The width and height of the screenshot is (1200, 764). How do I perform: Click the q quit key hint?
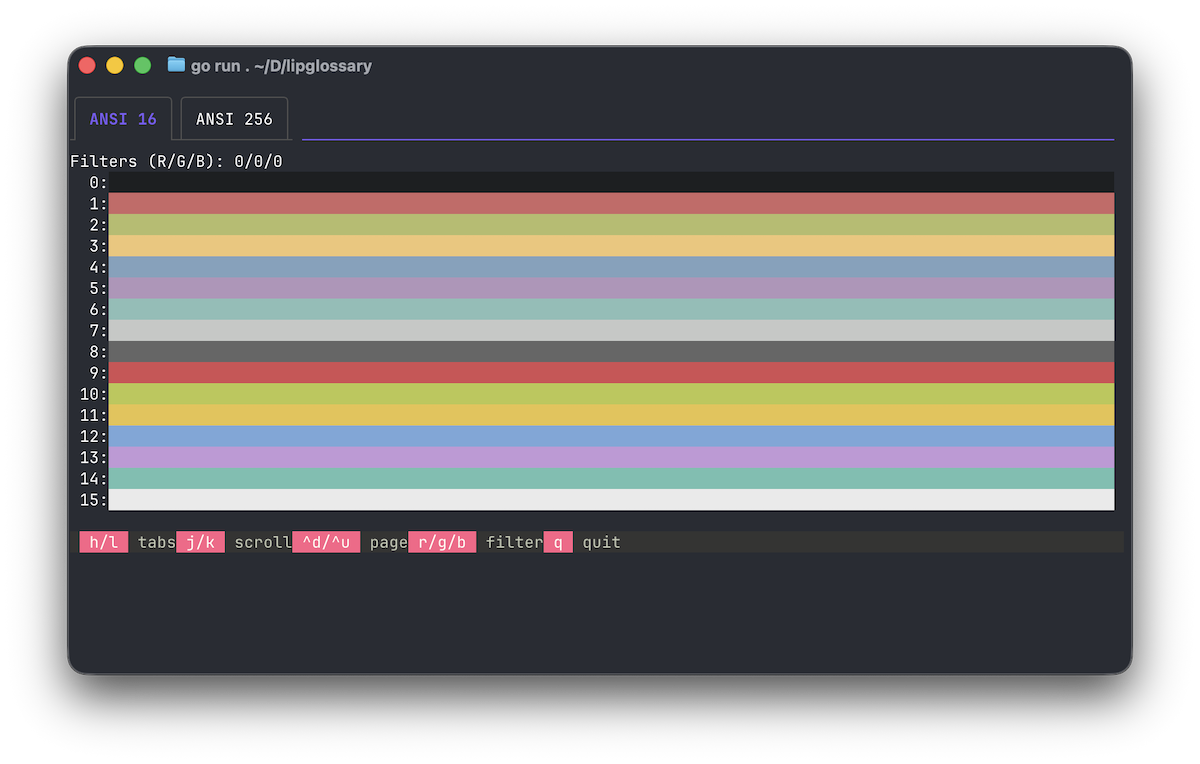[558, 542]
